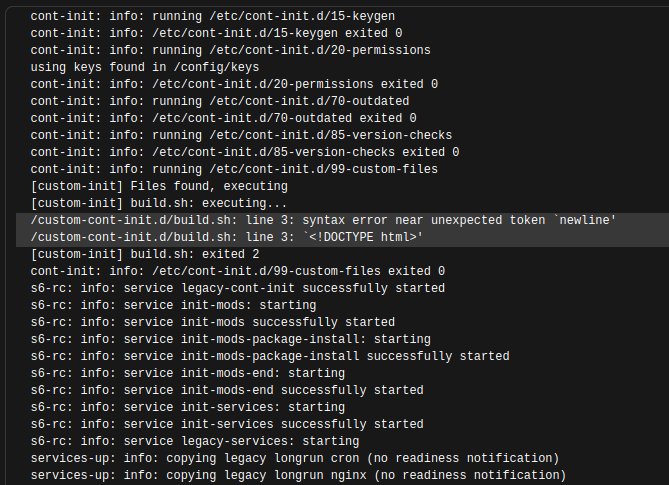Click 'init-mods-package-install successfully started' line

270,356
